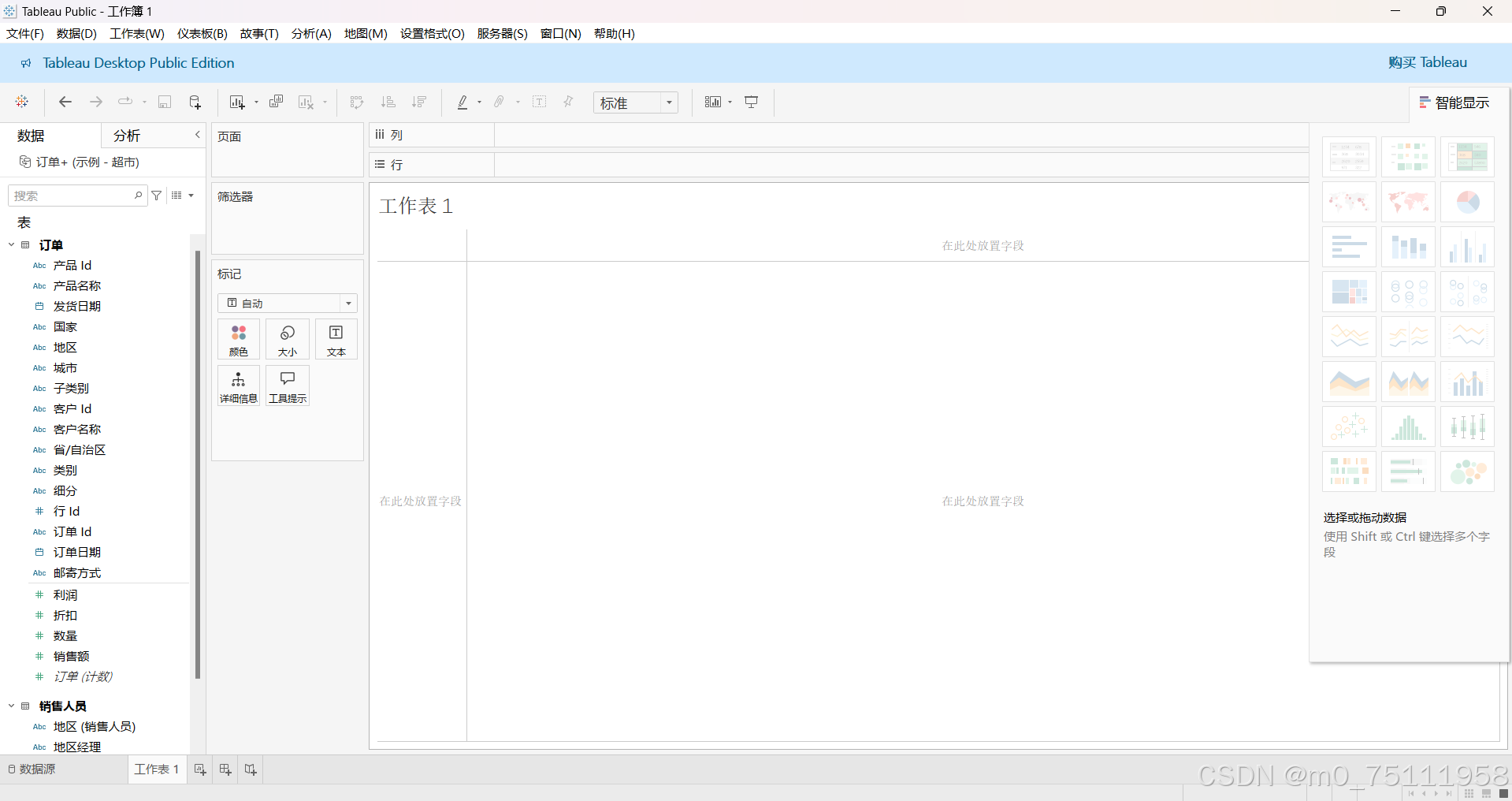Collapse the data pane using the chevron
This screenshot has height=801, width=1512.
[x=198, y=135]
